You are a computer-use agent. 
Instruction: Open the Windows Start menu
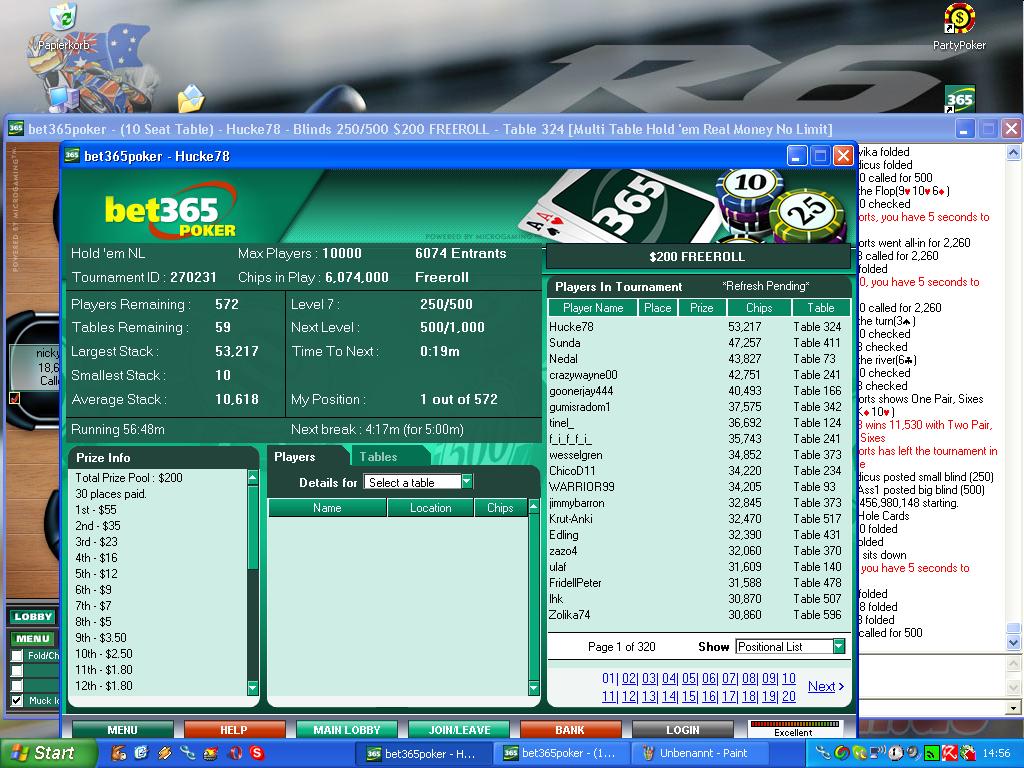46,753
